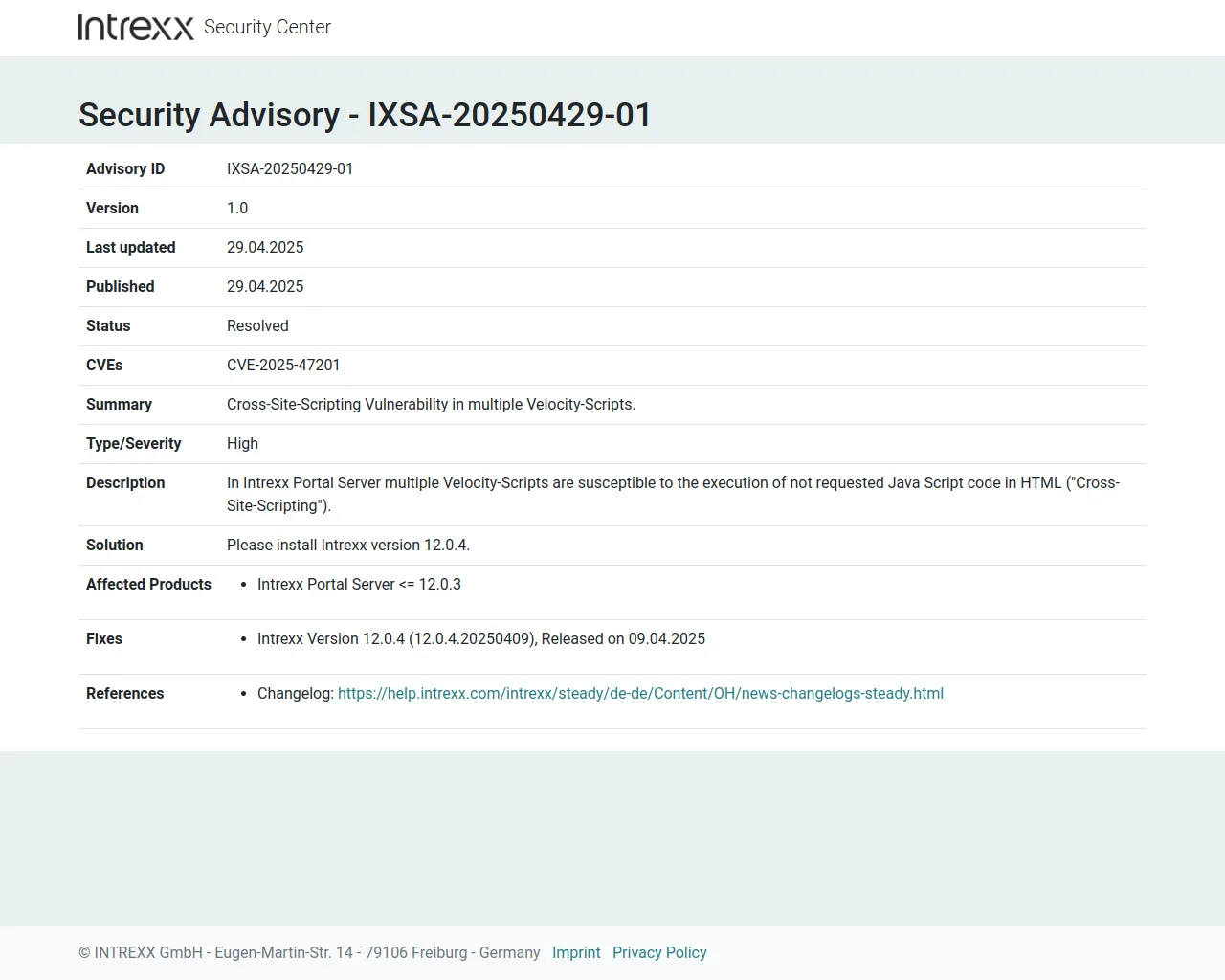The width and height of the screenshot is (1225, 980).
Task: Click the Advisory ID row label
Action: [125, 168]
